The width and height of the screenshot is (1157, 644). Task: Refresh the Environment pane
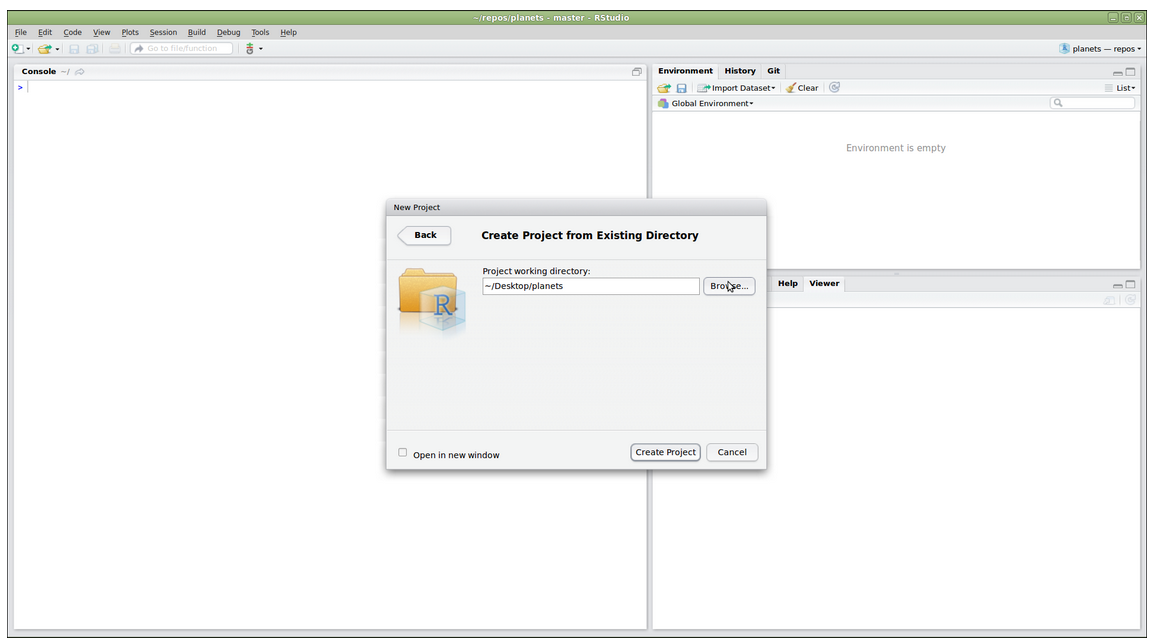[834, 88]
